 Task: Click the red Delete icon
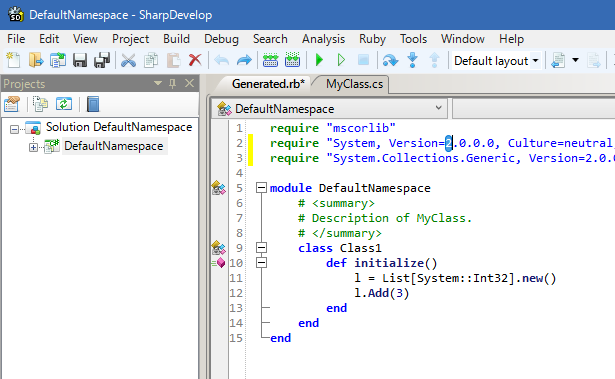(195, 61)
